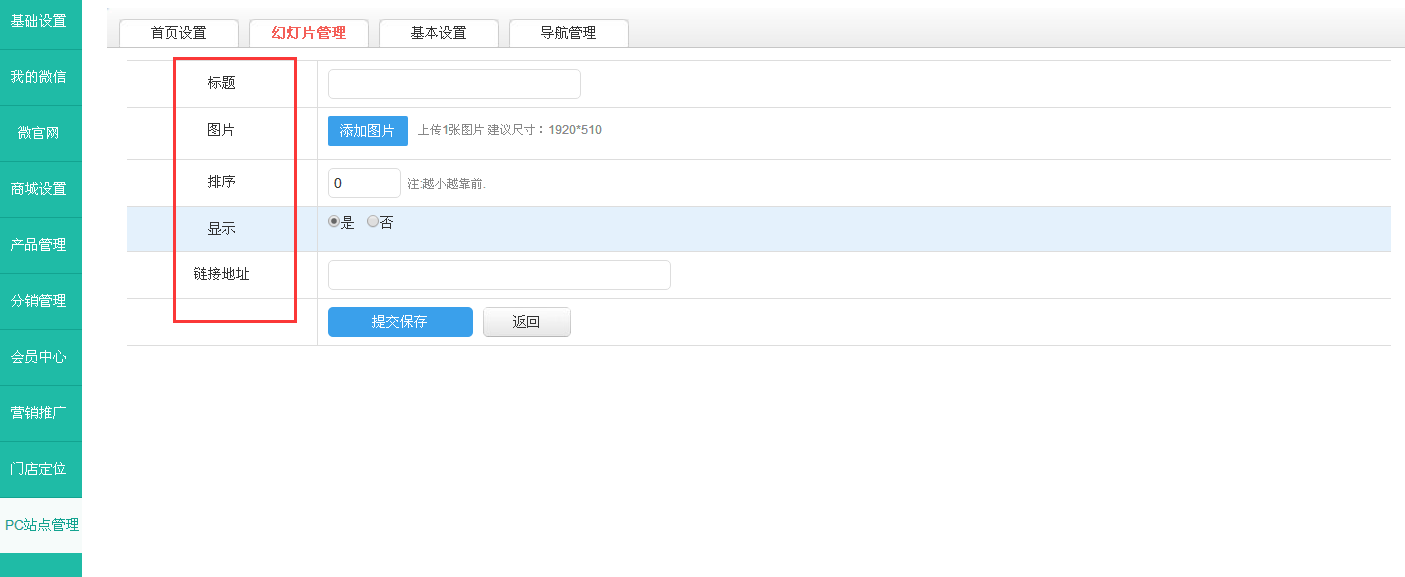Click the 添加图片 upload button
Screen dimensions: 1405x577
pyautogui.click(x=367, y=131)
